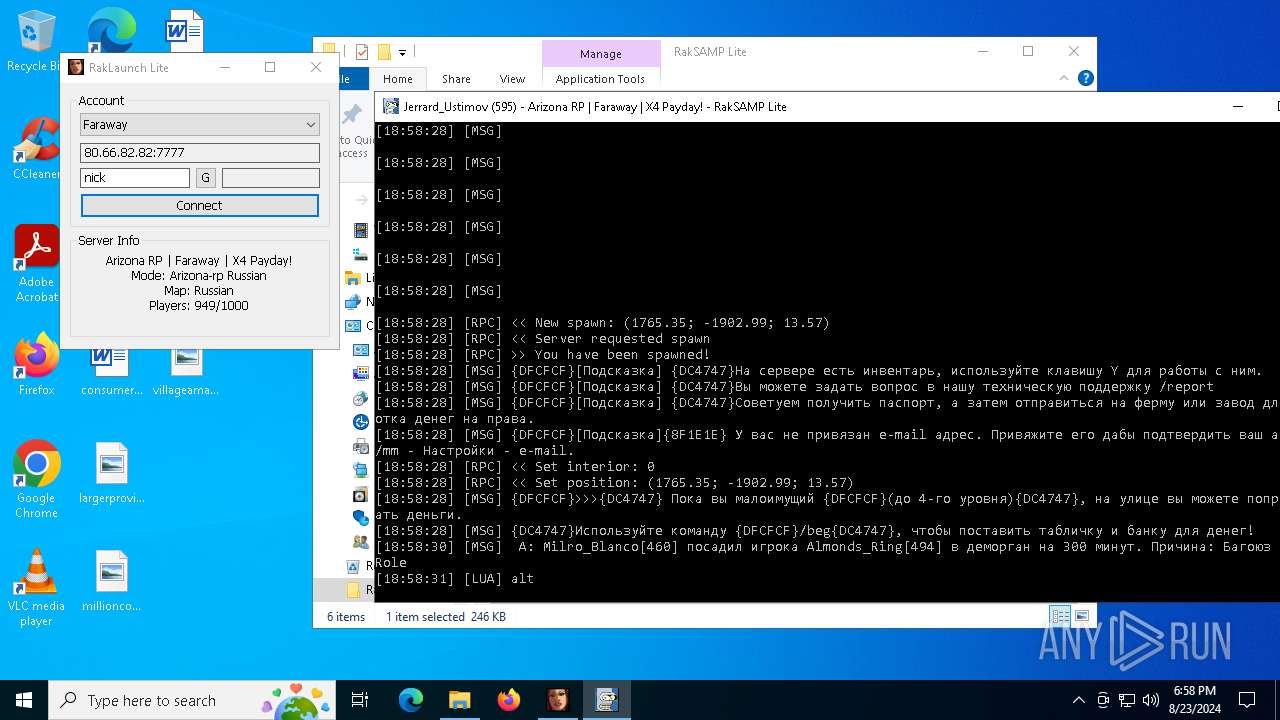Click the 'You have been spawned!' console line
Image resolution: width=1280 pixels, height=720 pixels.
click(543, 355)
